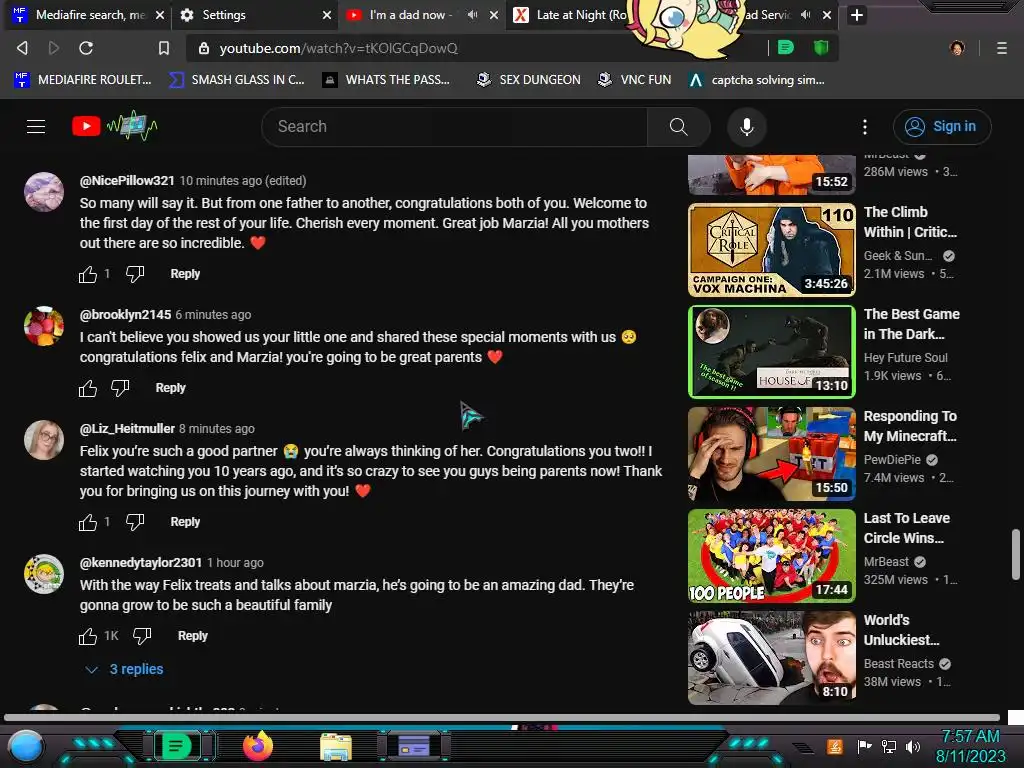Open @kennedytaylor2301 username link

[140, 562]
